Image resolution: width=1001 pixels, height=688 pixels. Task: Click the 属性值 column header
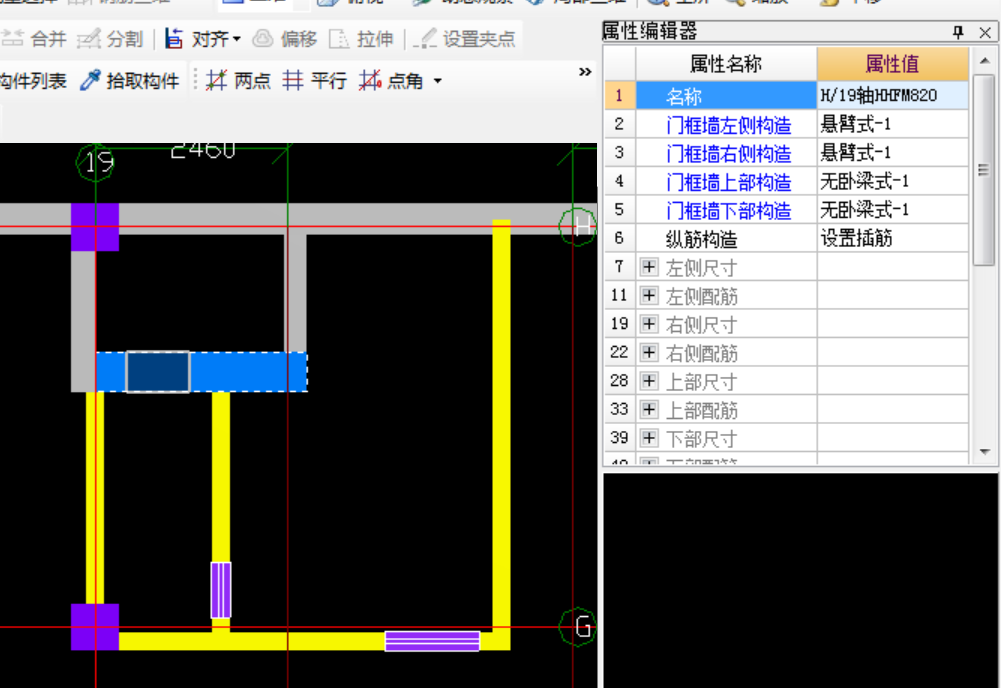(892, 64)
